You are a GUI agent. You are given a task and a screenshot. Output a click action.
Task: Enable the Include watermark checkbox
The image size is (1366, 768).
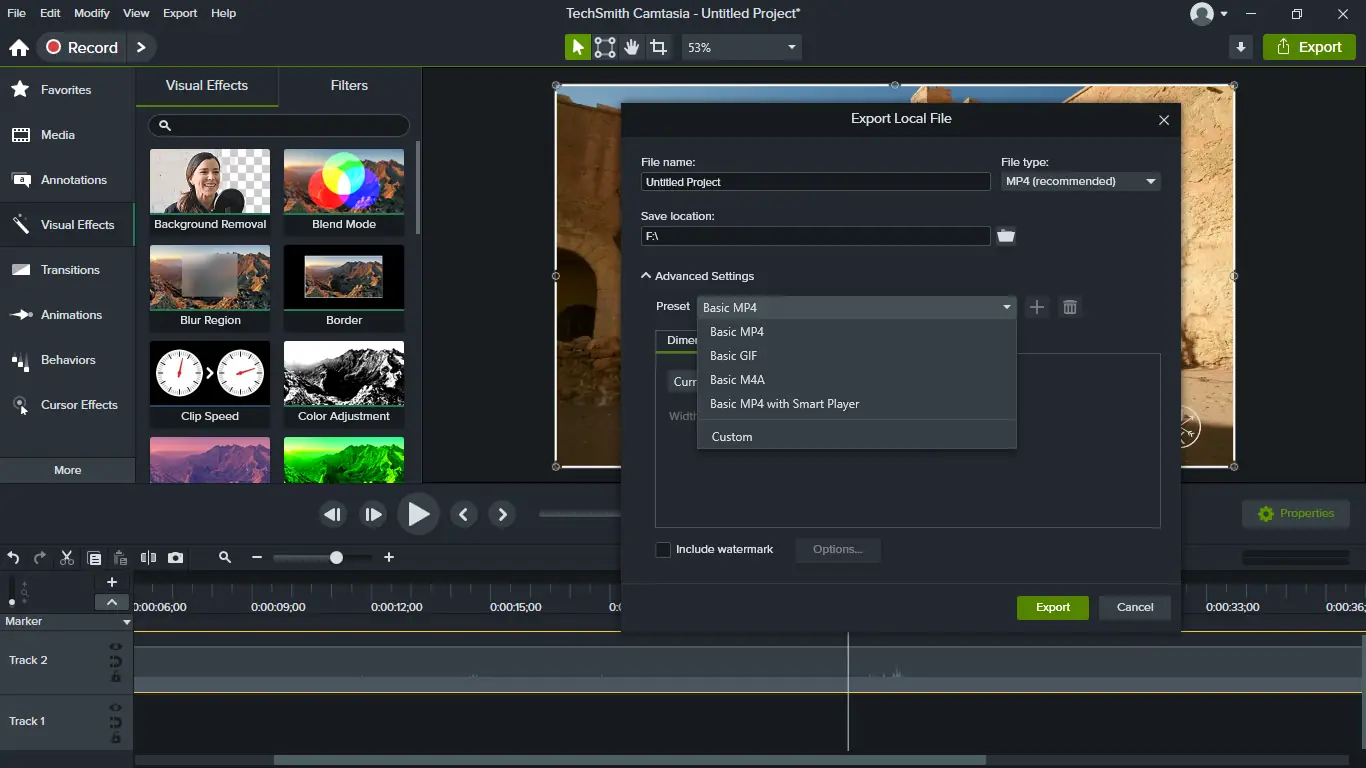point(663,549)
